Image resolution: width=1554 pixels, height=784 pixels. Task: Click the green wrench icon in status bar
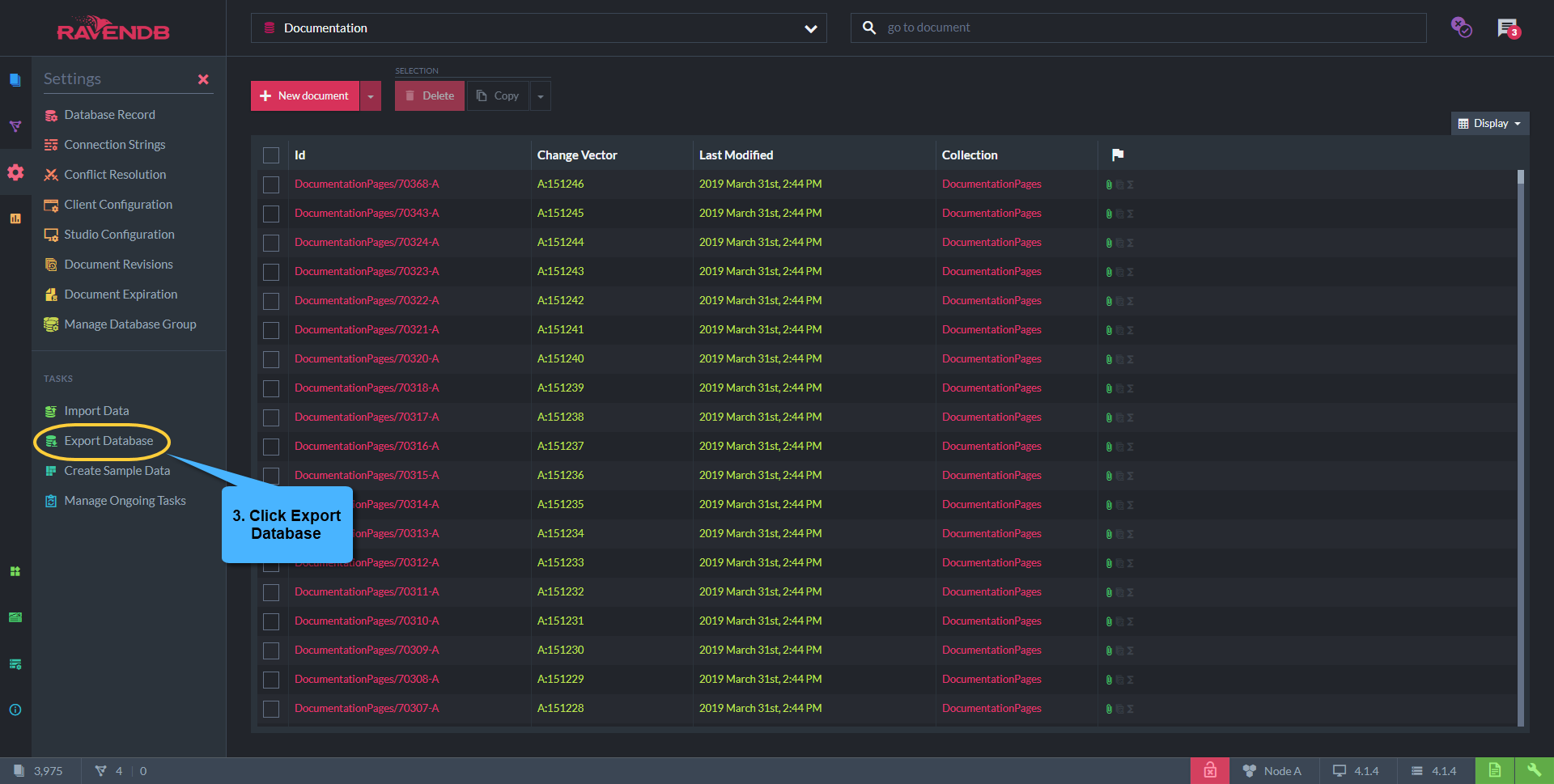(1534, 770)
